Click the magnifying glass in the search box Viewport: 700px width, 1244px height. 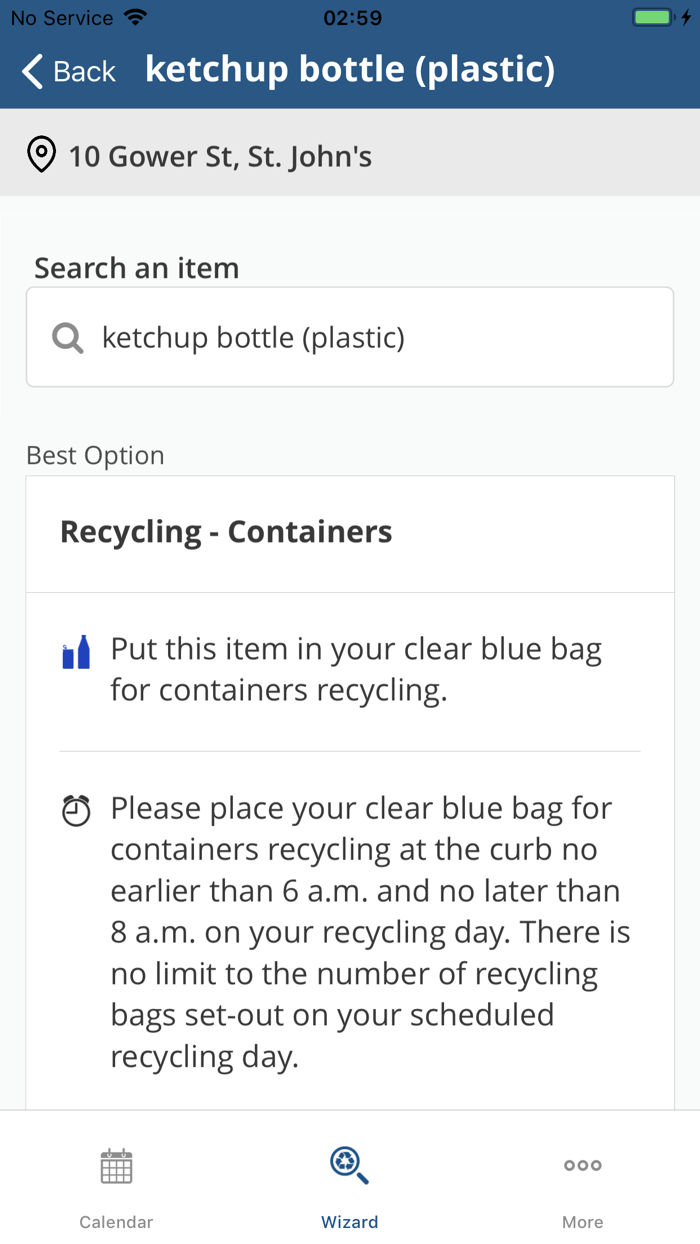67,337
